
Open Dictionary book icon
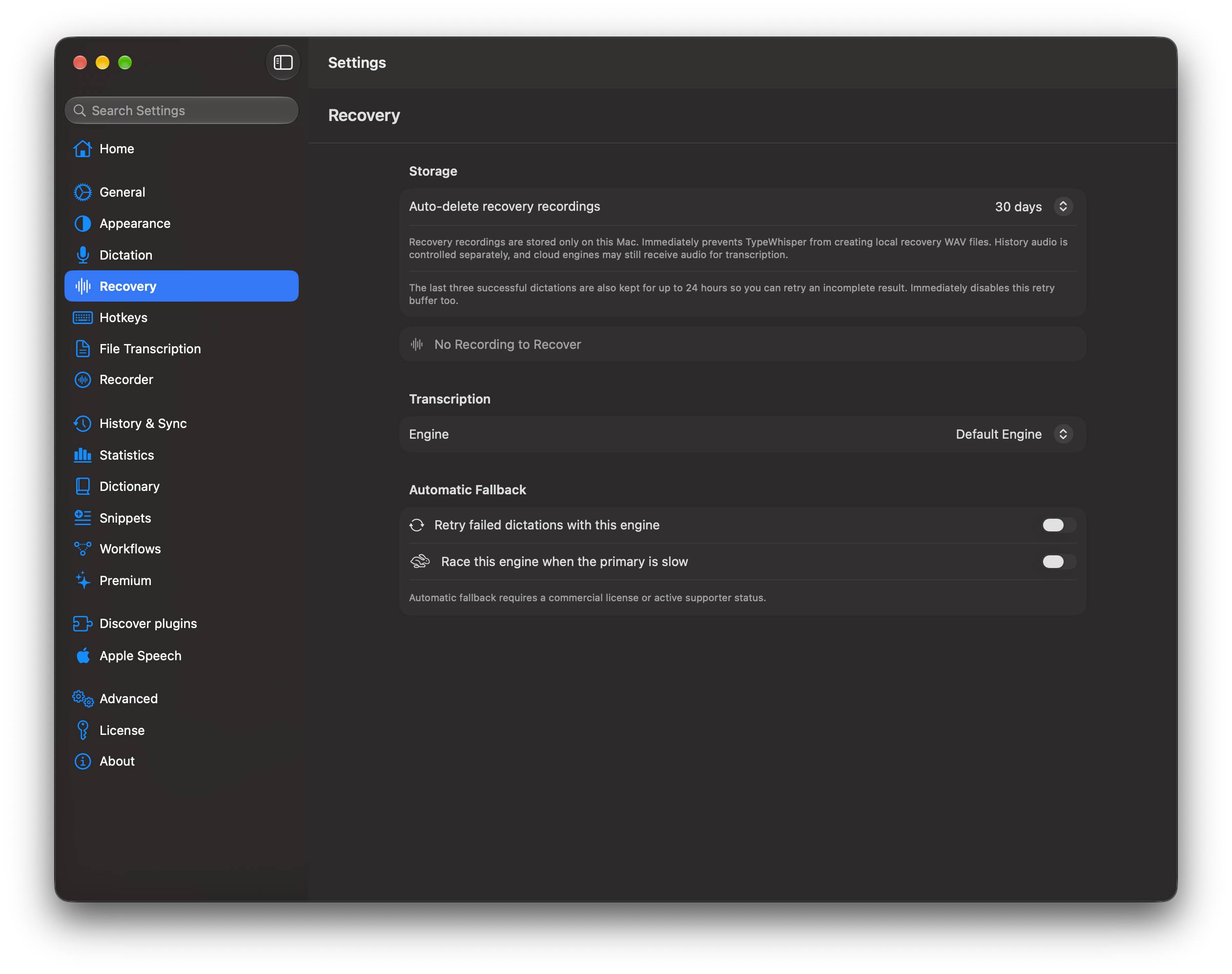tap(82, 487)
